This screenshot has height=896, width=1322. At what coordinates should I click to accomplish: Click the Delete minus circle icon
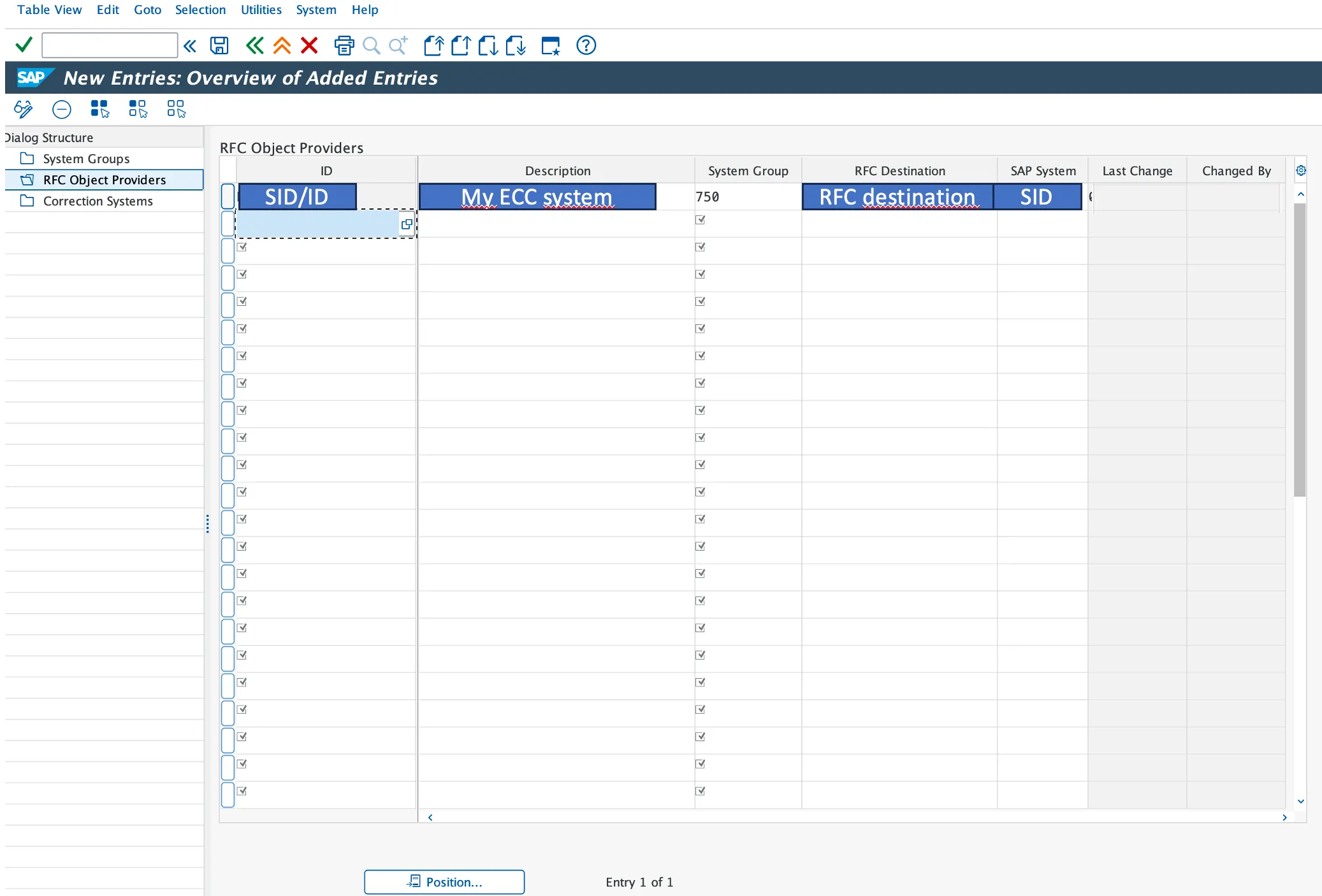62,110
